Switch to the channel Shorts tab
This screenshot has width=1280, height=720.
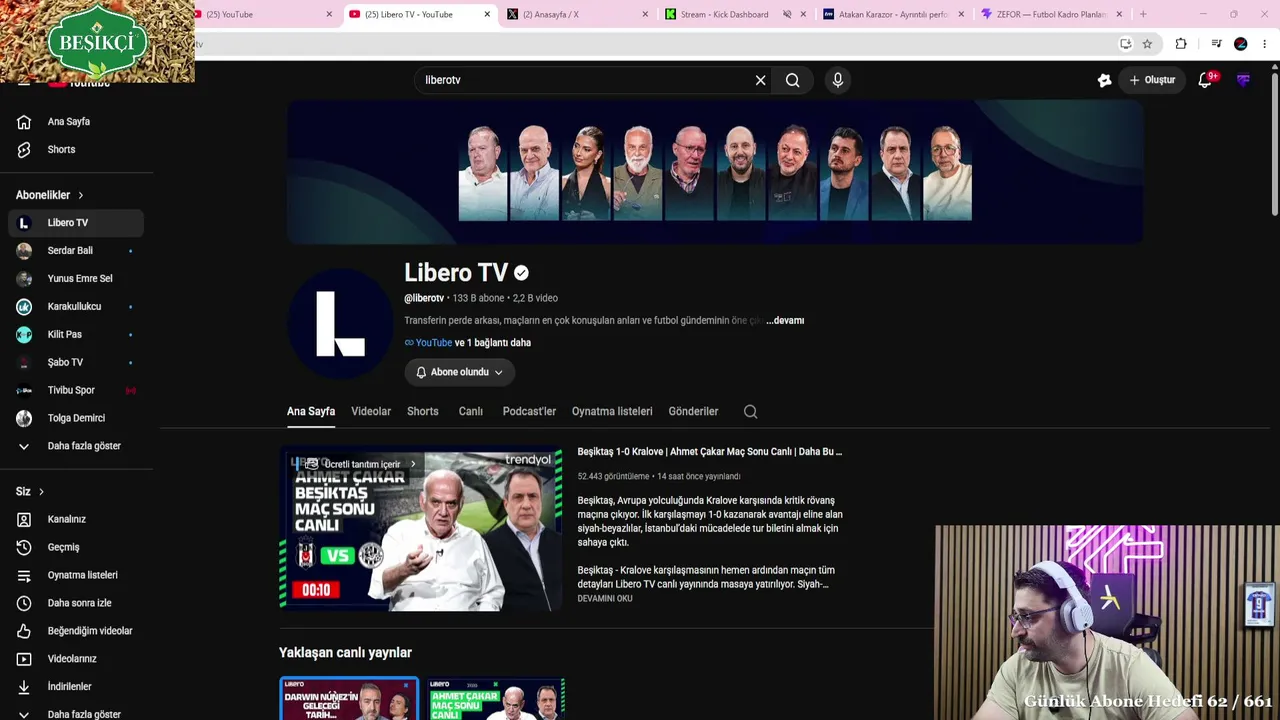423,412
